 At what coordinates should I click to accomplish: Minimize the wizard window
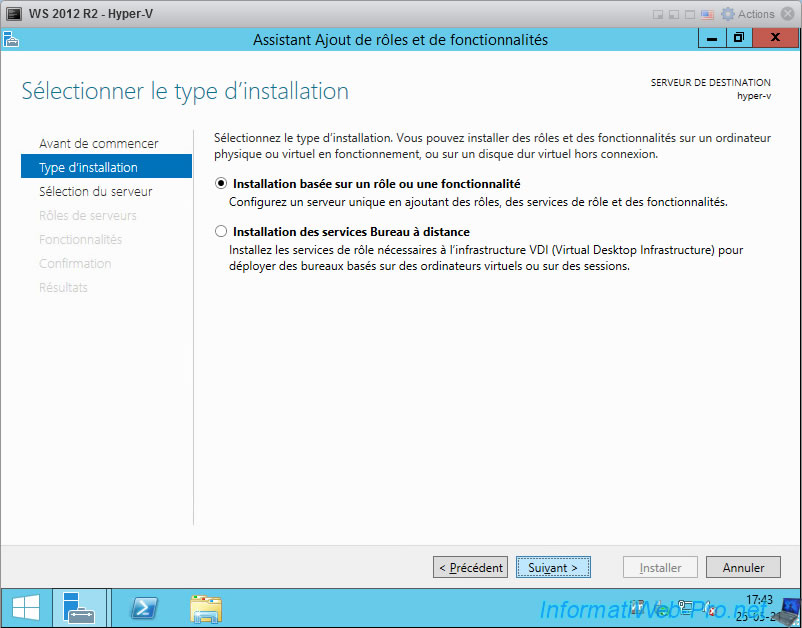click(712, 38)
